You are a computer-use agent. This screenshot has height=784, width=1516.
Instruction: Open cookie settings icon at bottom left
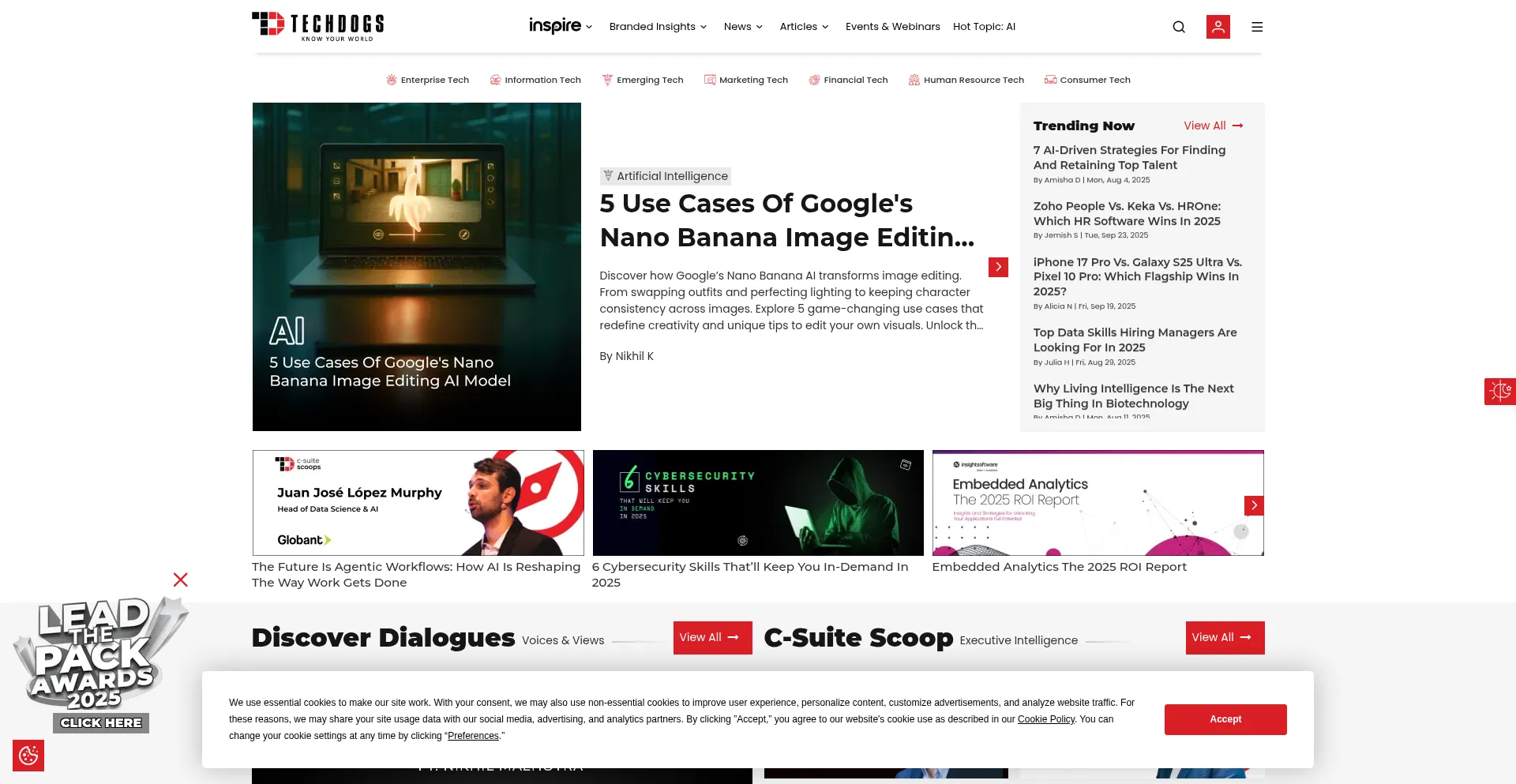(28, 756)
